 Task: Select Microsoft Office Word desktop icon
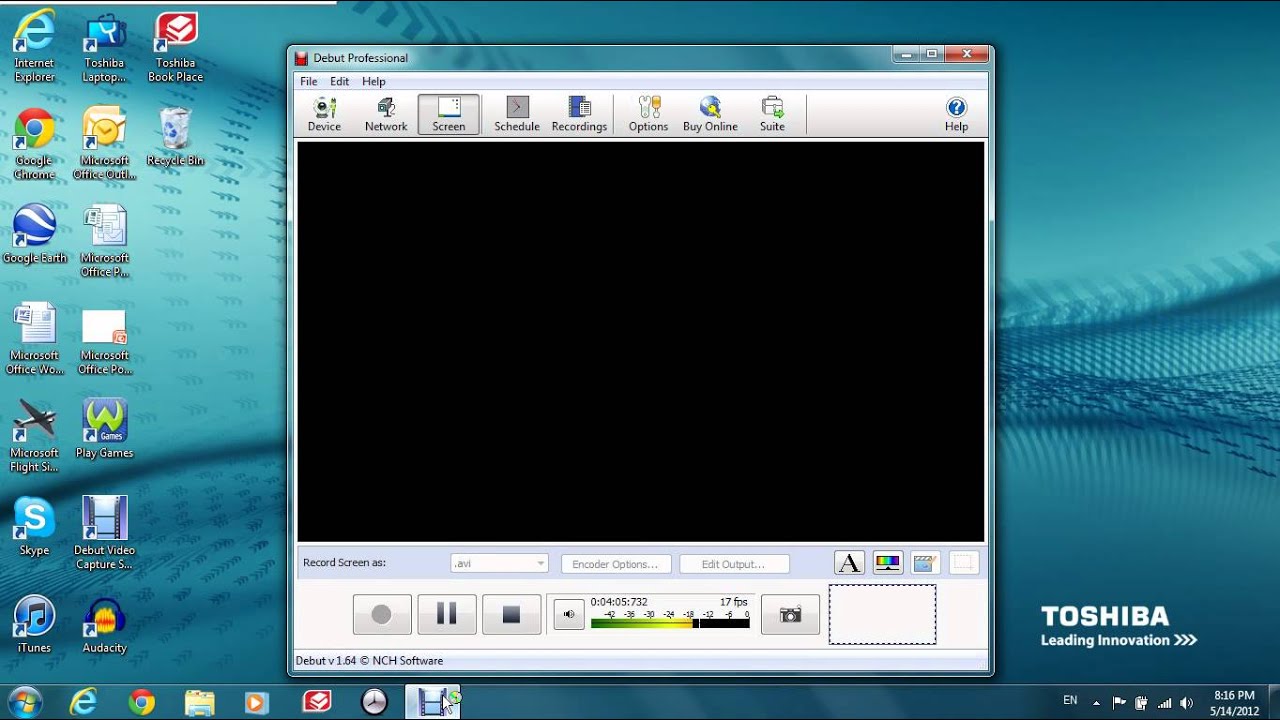click(34, 340)
